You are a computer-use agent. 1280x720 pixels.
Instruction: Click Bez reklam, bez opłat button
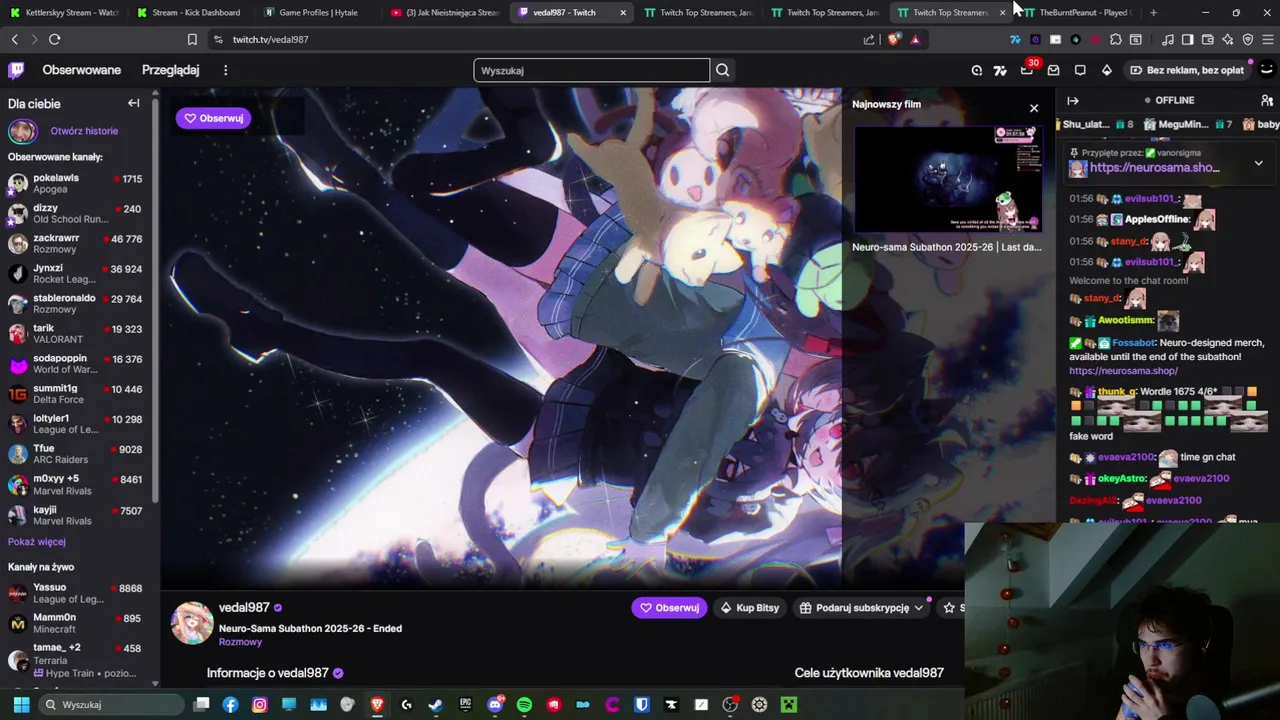point(1186,70)
